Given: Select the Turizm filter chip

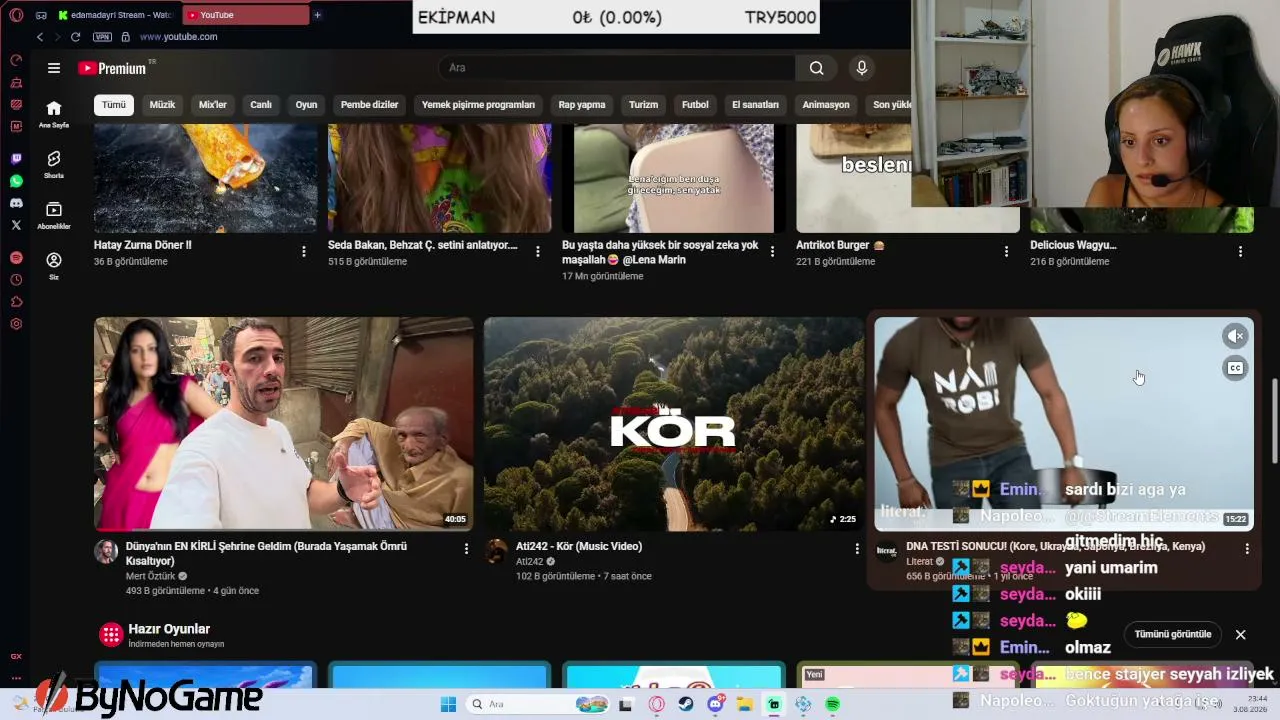Looking at the screenshot, I should point(643,105).
